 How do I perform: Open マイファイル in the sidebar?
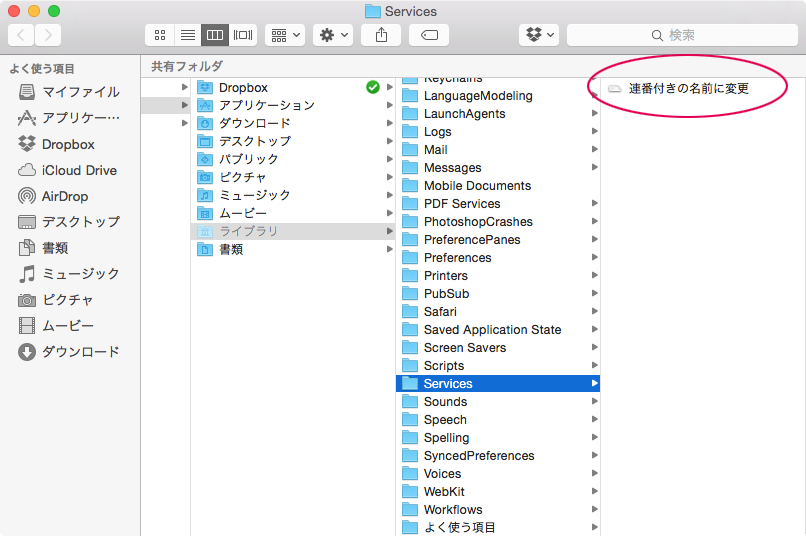click(x=69, y=92)
